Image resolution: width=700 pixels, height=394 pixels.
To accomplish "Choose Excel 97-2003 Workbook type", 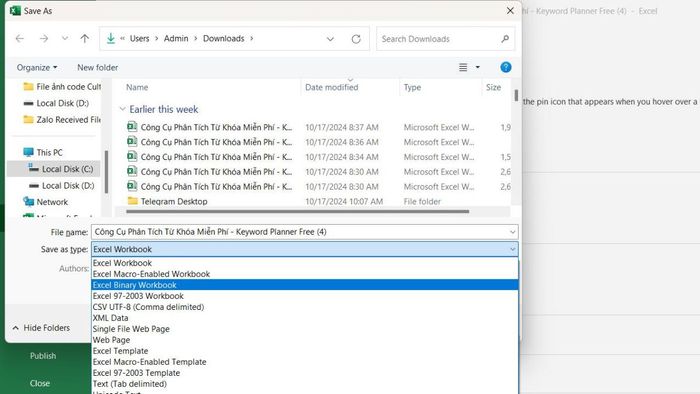I will (x=305, y=296).
